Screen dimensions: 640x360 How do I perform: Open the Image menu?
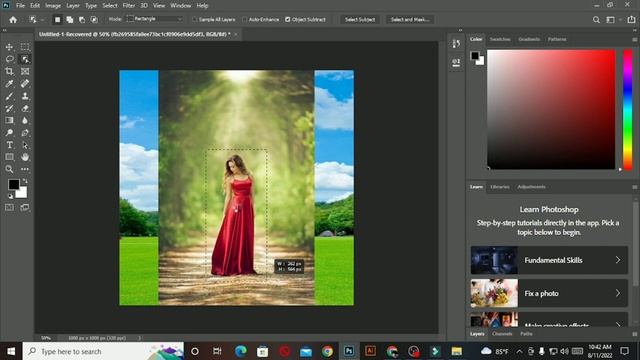click(x=53, y=6)
